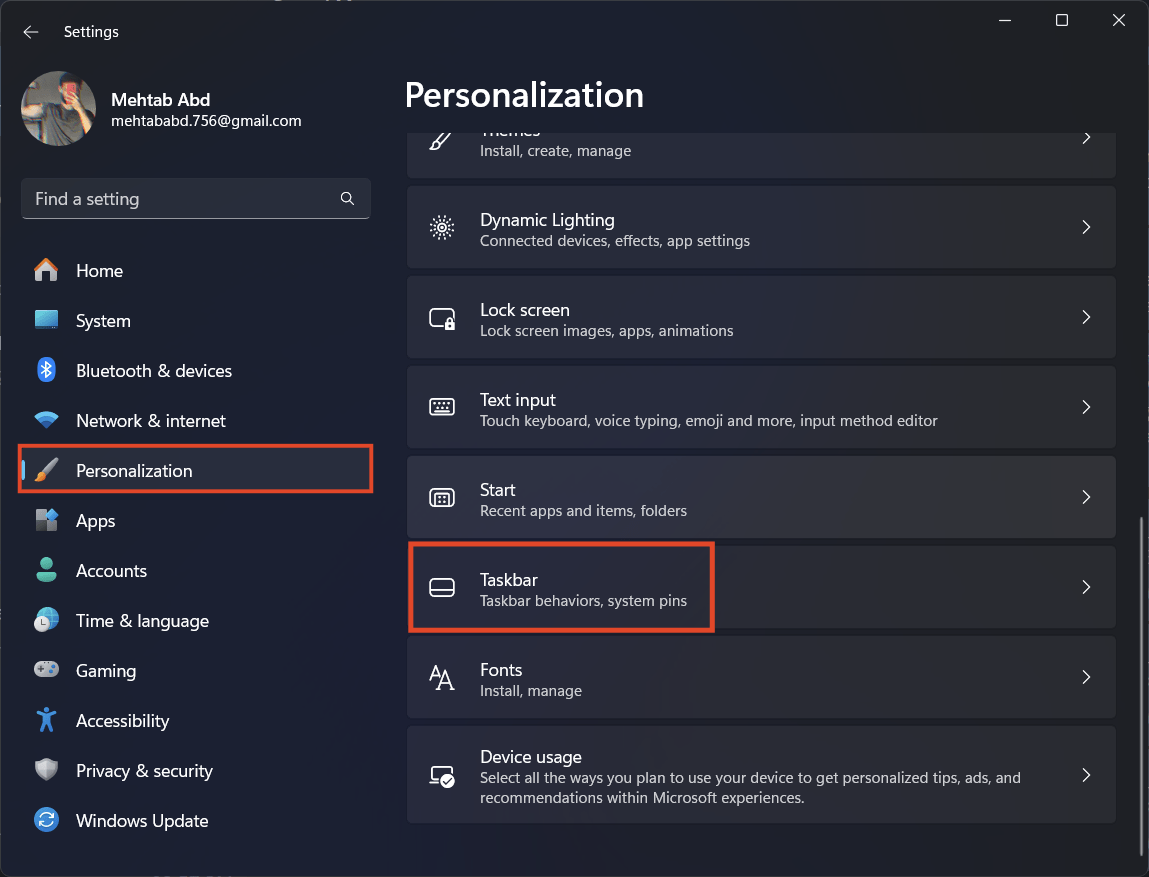Image resolution: width=1149 pixels, height=877 pixels.
Task: Click the Gaming controller icon
Action: coord(46,670)
